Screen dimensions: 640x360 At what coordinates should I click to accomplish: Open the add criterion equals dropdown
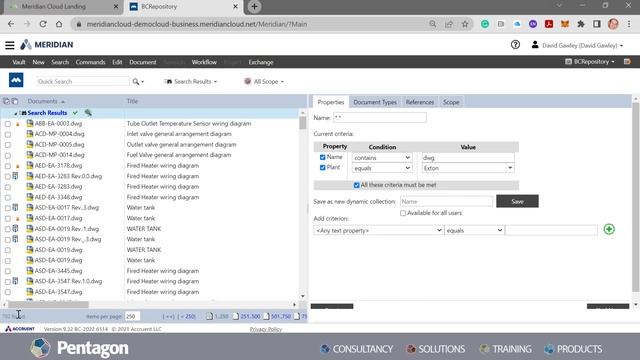pos(474,231)
